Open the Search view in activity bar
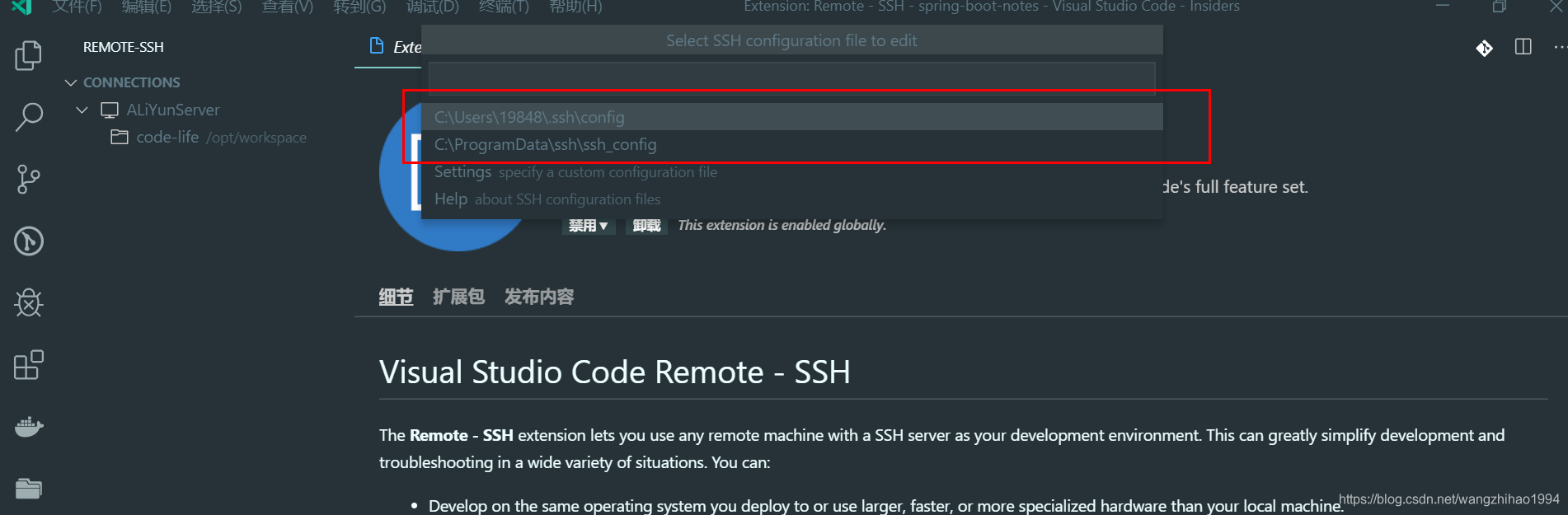Viewport: 1568px width, 515px height. tap(29, 117)
